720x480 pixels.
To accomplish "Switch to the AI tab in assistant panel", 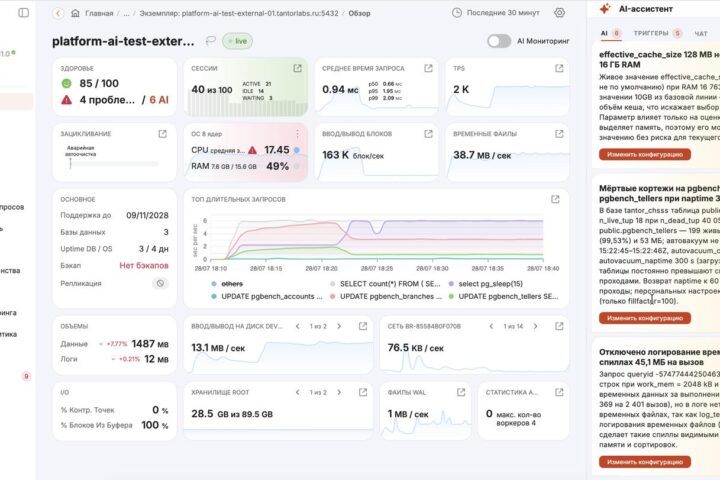I will point(610,33).
